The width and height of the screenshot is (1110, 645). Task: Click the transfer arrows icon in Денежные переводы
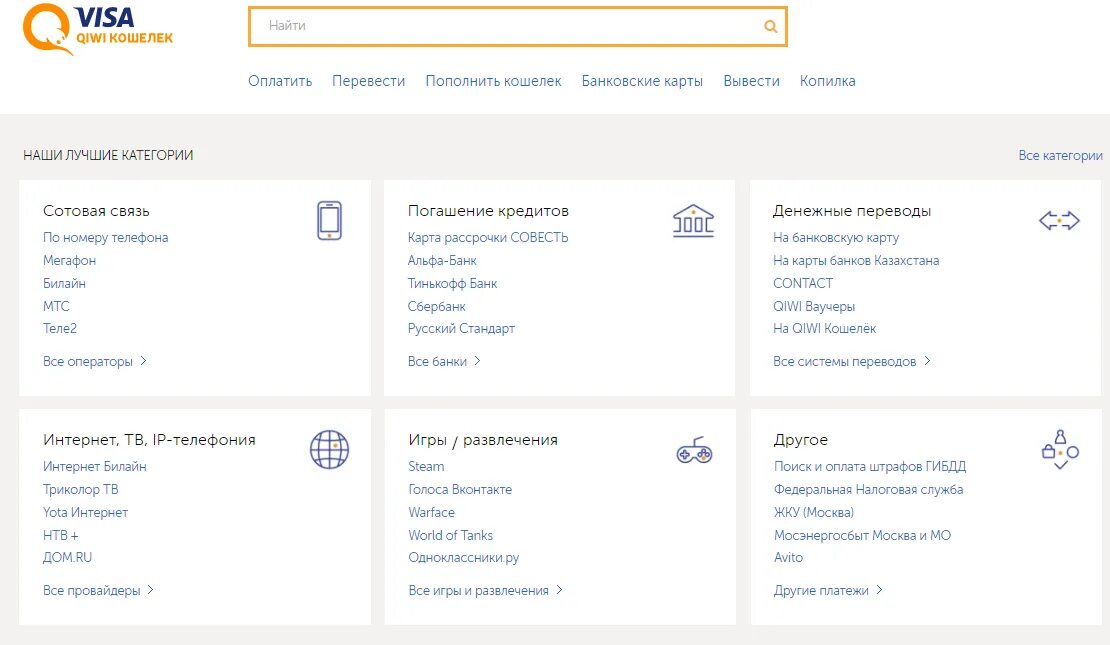point(1059,221)
